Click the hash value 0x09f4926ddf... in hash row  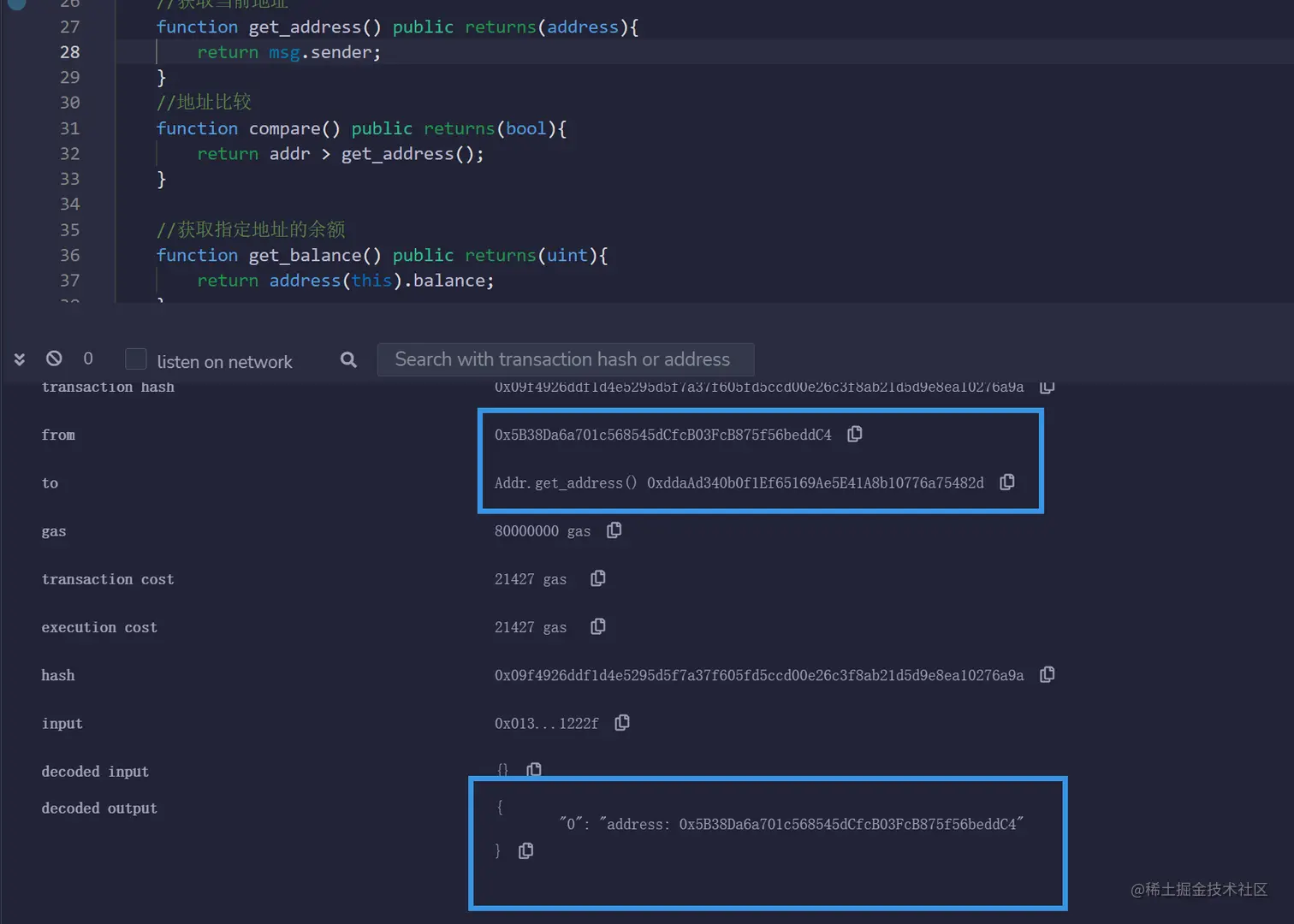[x=759, y=675]
